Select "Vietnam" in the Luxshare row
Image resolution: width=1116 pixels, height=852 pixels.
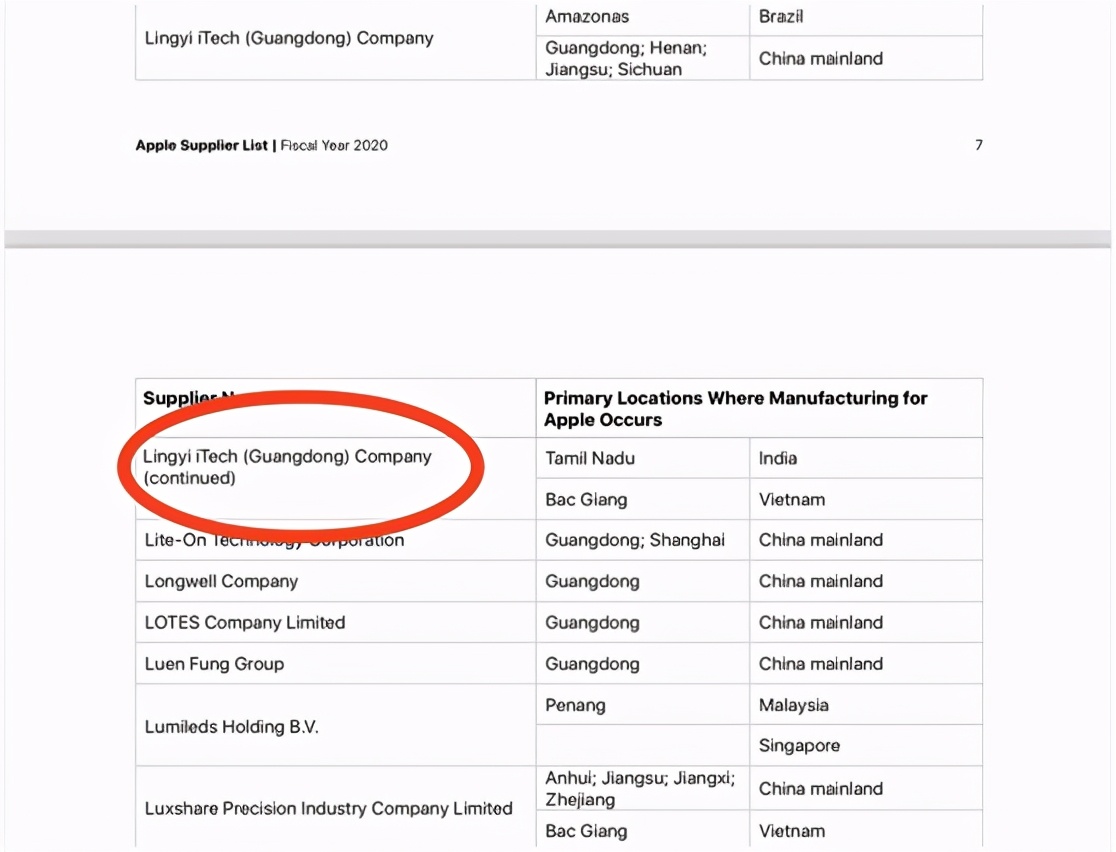click(x=792, y=831)
